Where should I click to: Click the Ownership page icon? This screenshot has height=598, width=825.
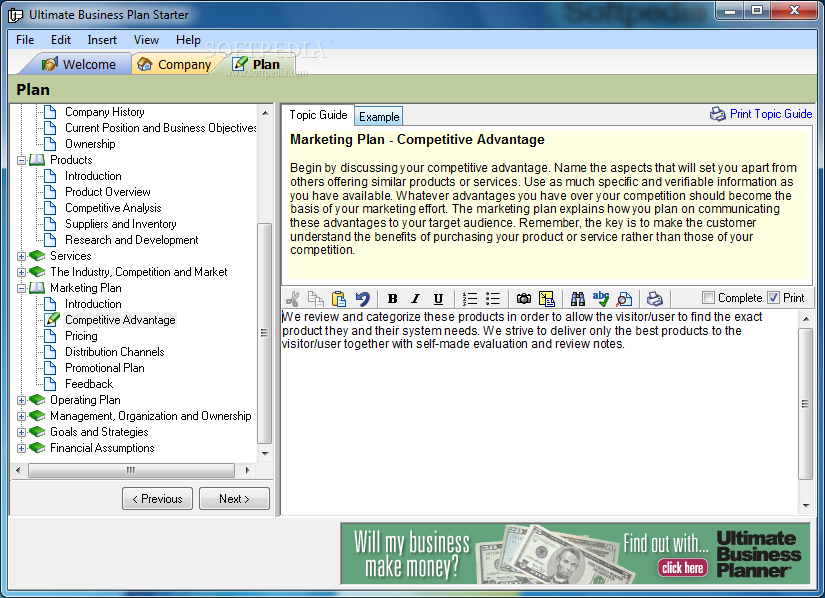50,144
